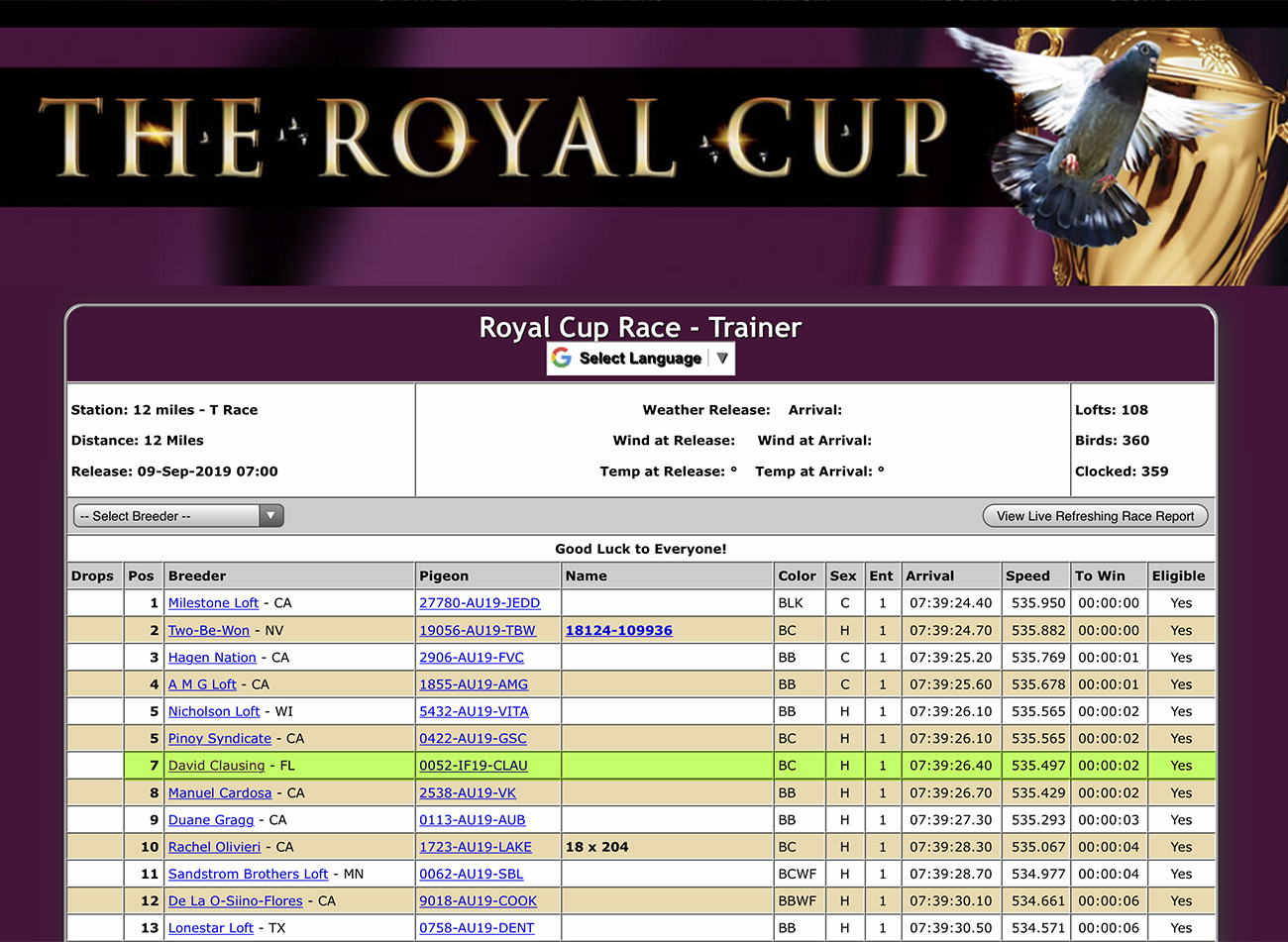Click the 18124-109936 name link
This screenshot has width=1288, height=942.
coord(618,630)
